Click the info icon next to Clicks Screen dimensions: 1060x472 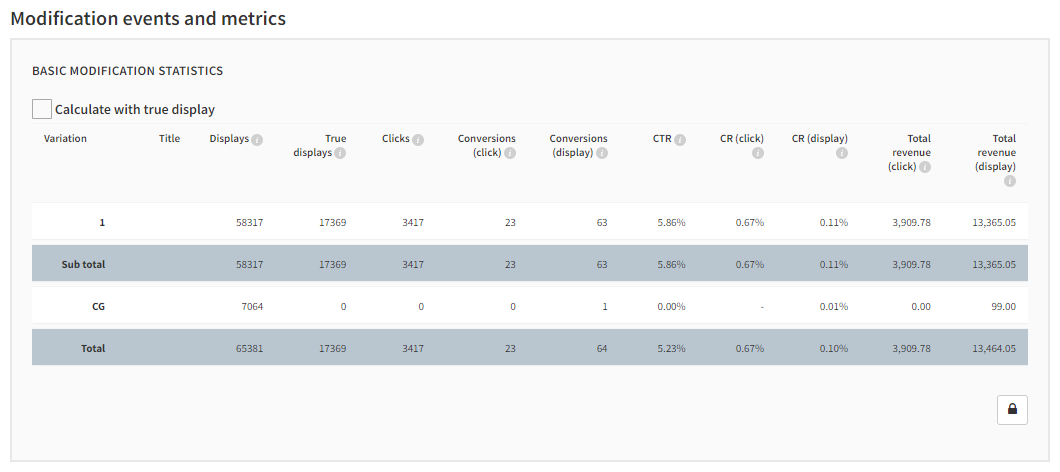coord(418,140)
